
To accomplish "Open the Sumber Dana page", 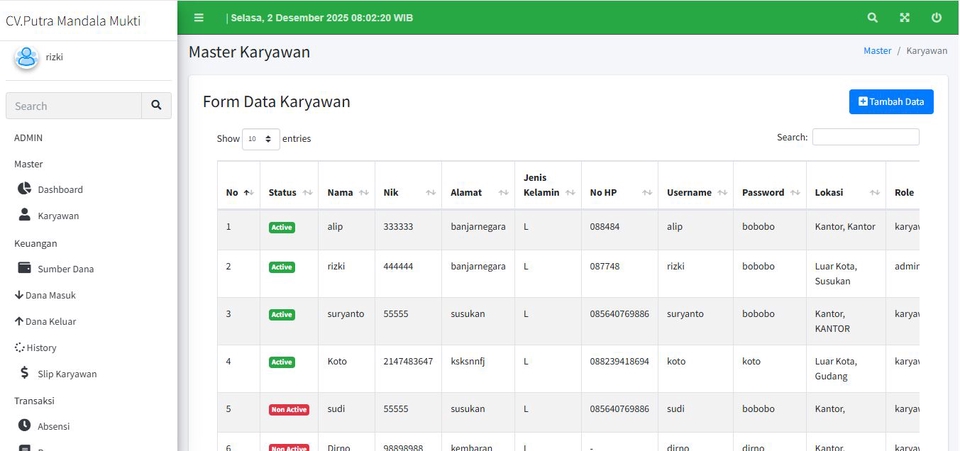I will [x=65, y=268].
